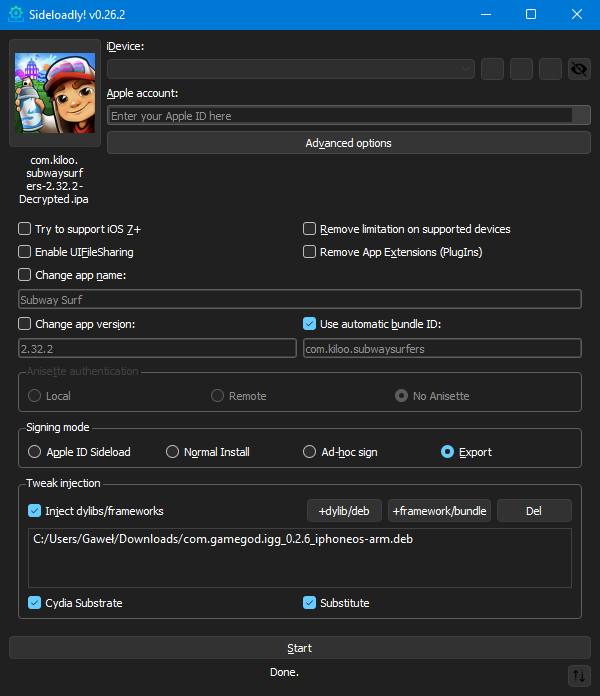600x696 pixels.
Task: Click the blank button left of eye icon
Action: click(x=550, y=69)
